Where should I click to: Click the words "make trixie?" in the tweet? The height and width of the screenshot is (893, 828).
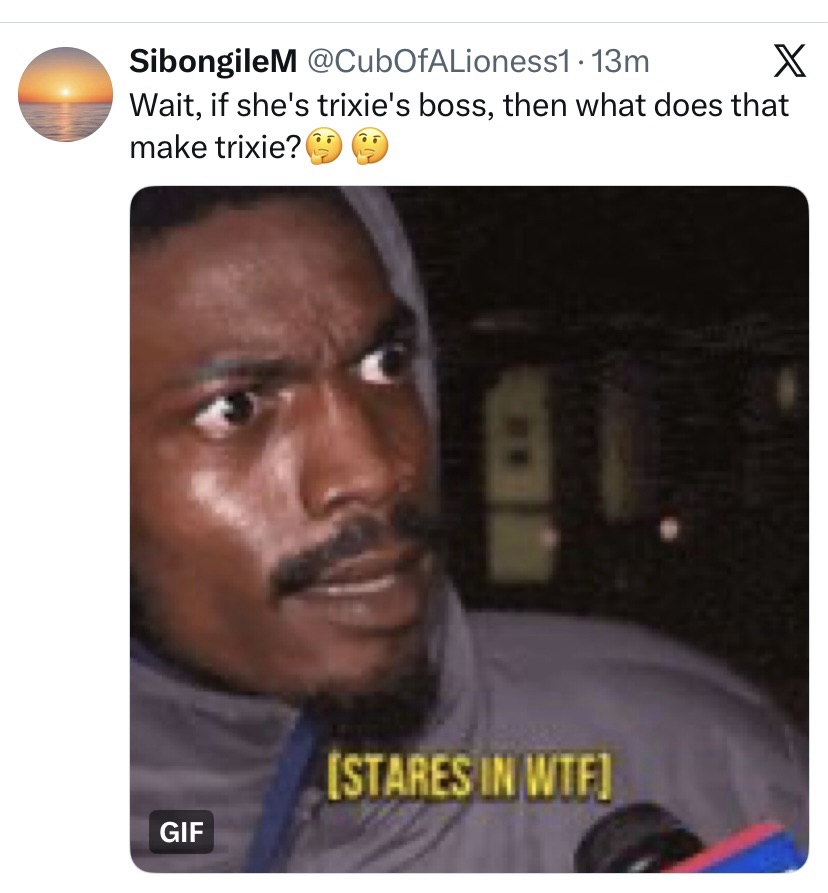pos(215,148)
